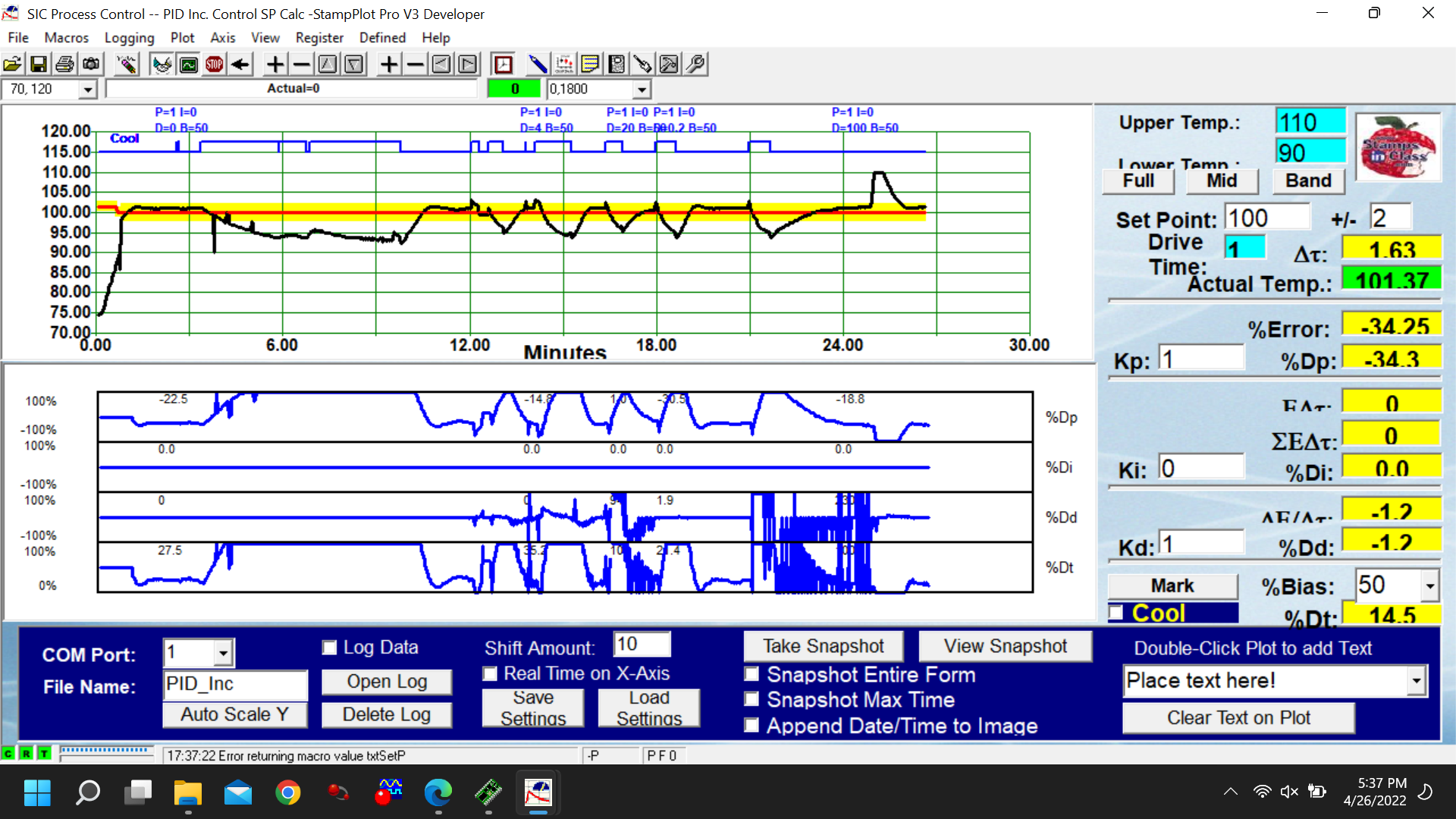Open Google Chrome from the taskbar
The width and height of the screenshot is (1456, 819).
tap(287, 792)
